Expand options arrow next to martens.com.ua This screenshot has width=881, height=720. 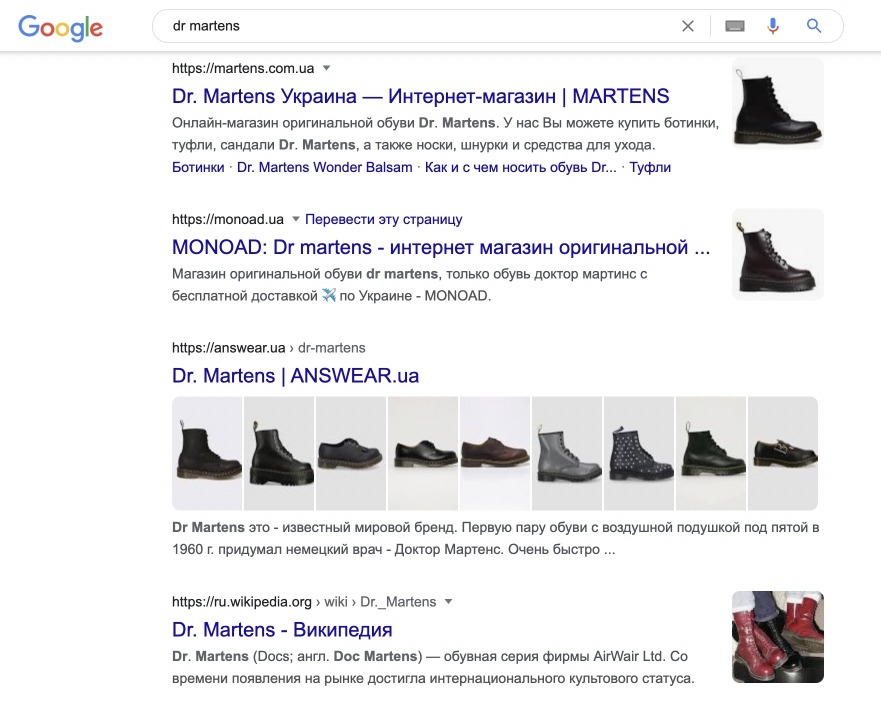(x=326, y=68)
